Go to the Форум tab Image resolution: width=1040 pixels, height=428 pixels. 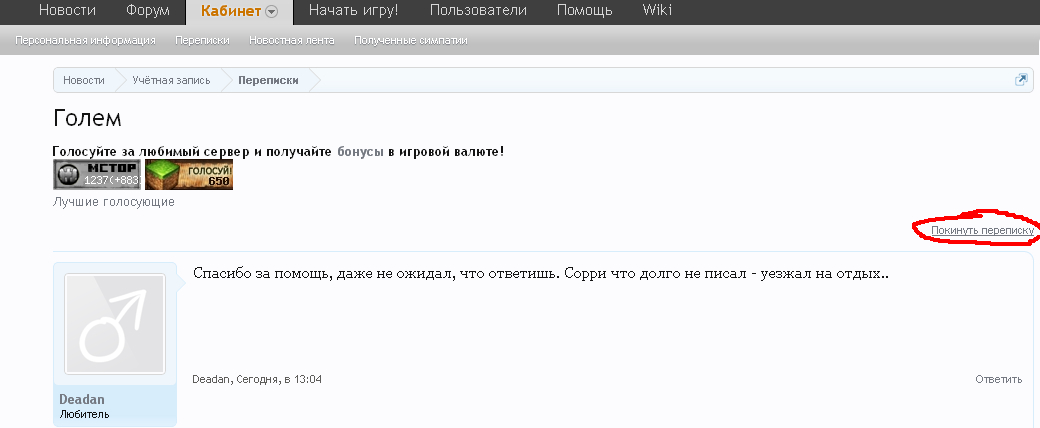click(x=147, y=11)
